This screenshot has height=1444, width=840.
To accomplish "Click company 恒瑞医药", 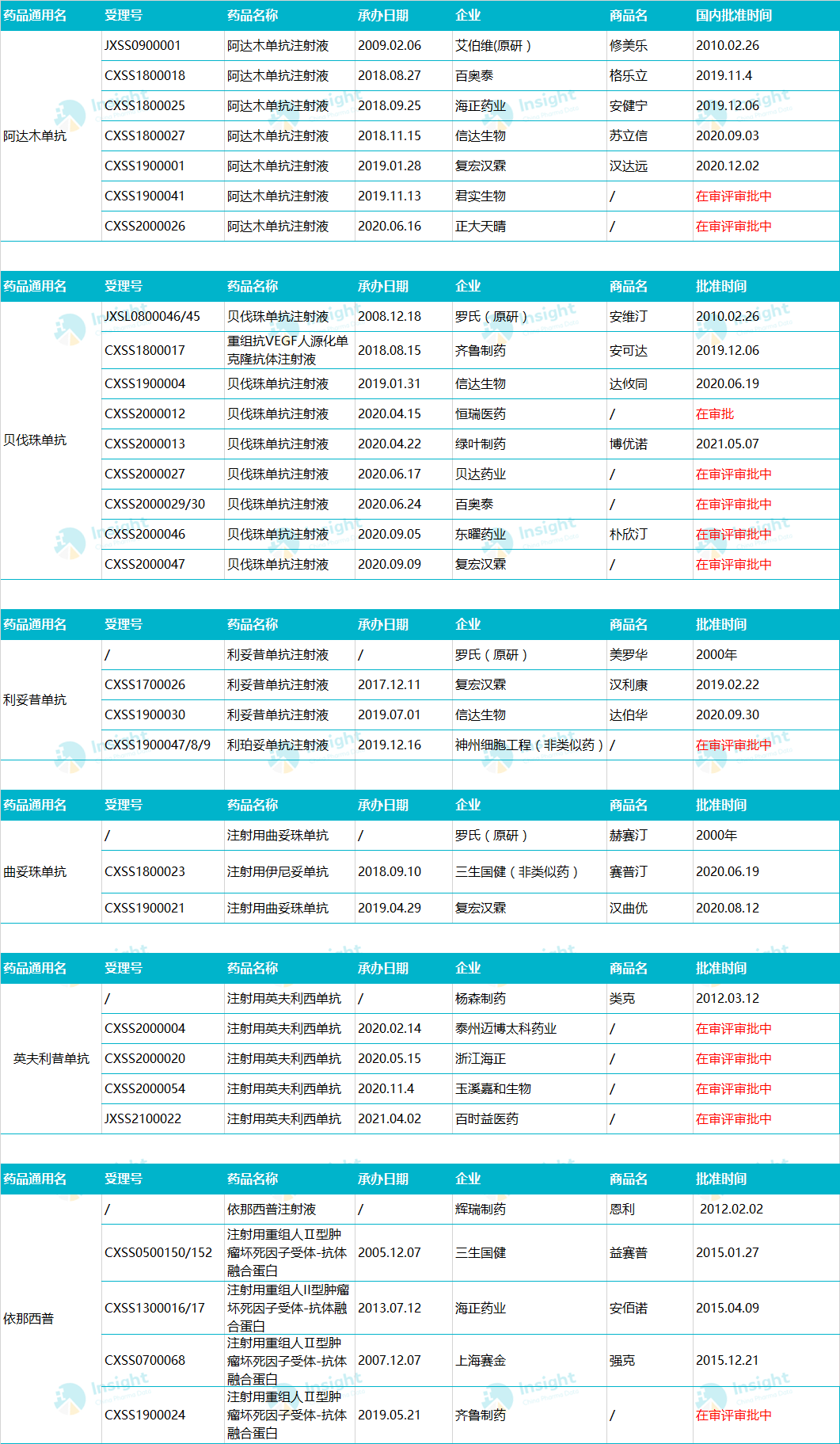I will click(481, 414).
